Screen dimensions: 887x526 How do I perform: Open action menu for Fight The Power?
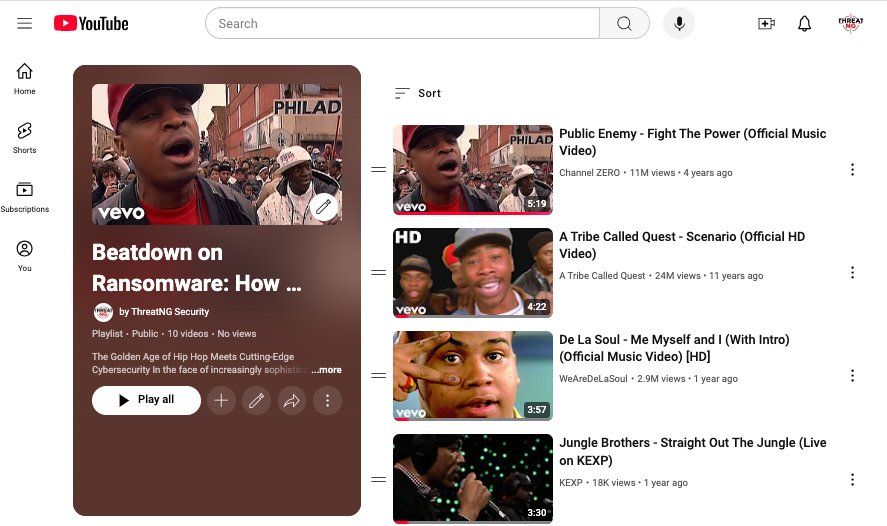pyautogui.click(x=852, y=170)
